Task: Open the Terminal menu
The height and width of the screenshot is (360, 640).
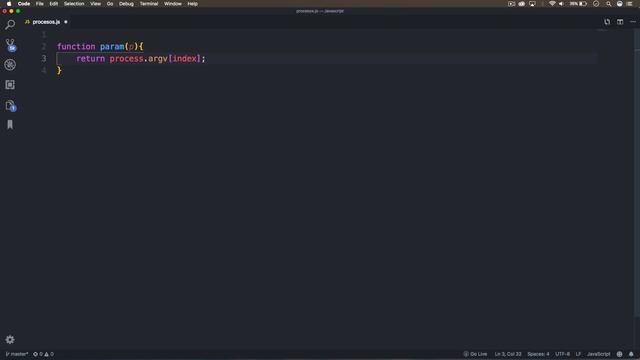Action: click(149, 4)
